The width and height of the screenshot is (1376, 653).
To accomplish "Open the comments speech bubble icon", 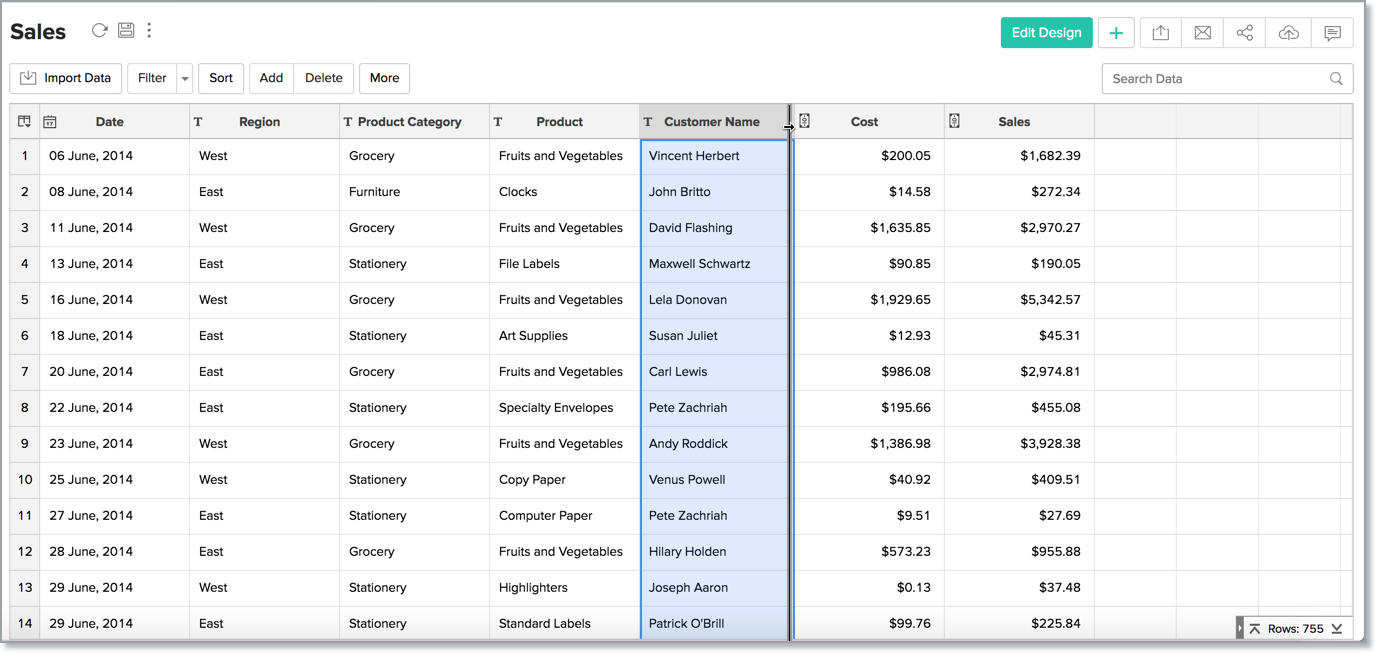I will 1332,33.
